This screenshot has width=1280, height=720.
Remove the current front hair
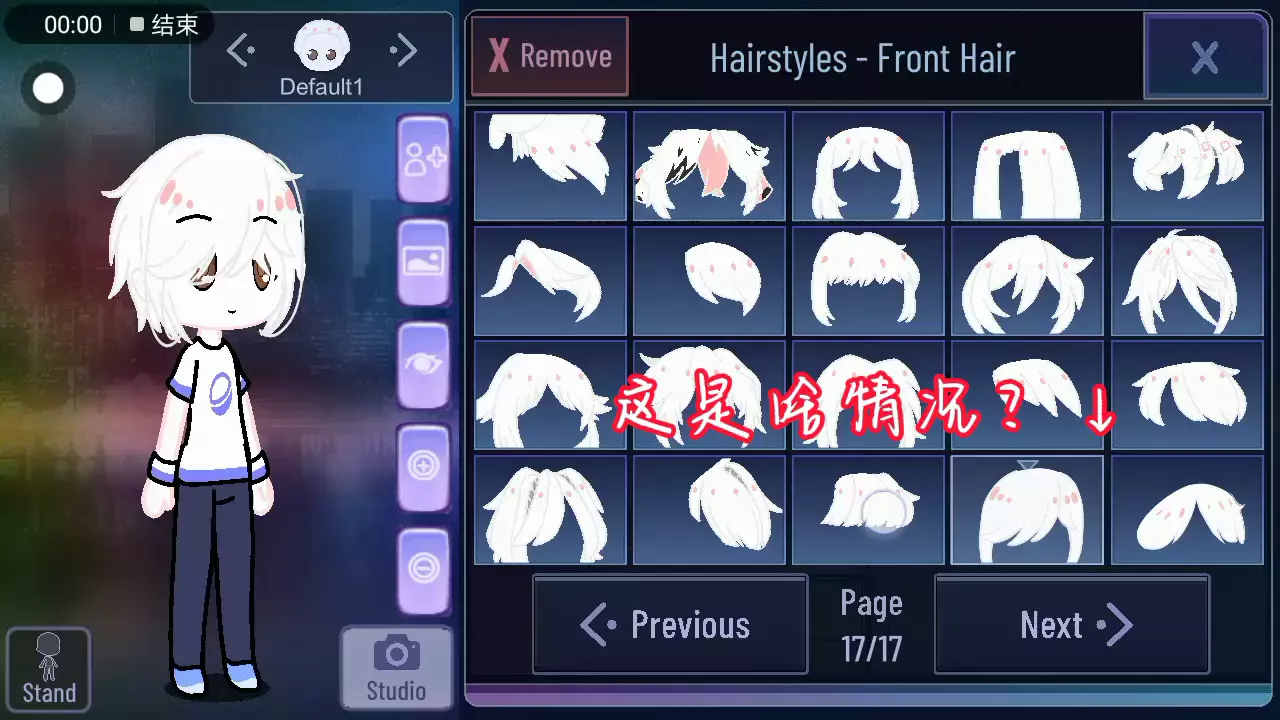pos(550,56)
